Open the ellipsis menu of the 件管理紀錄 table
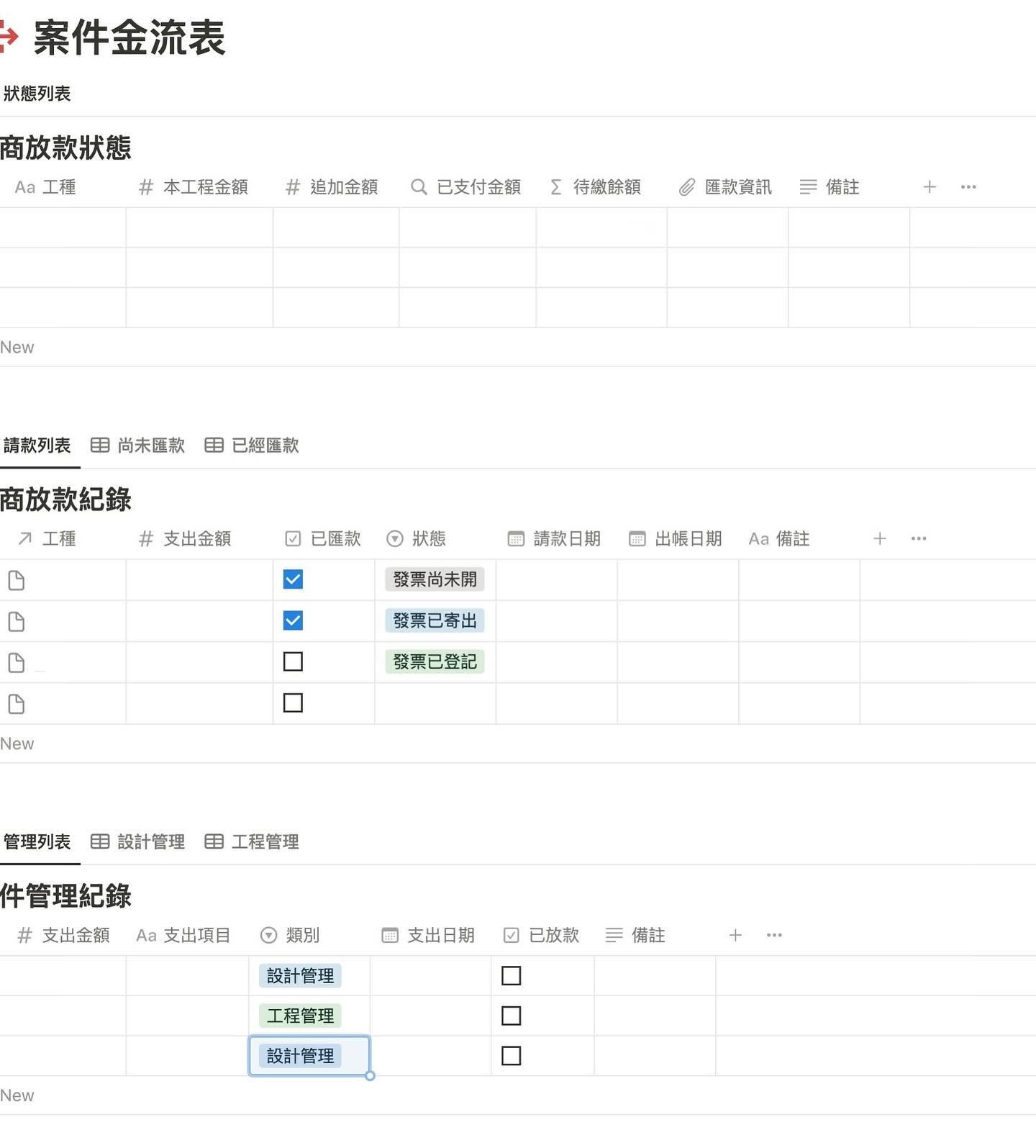Screen dimensions: 1036x1148 [774, 935]
